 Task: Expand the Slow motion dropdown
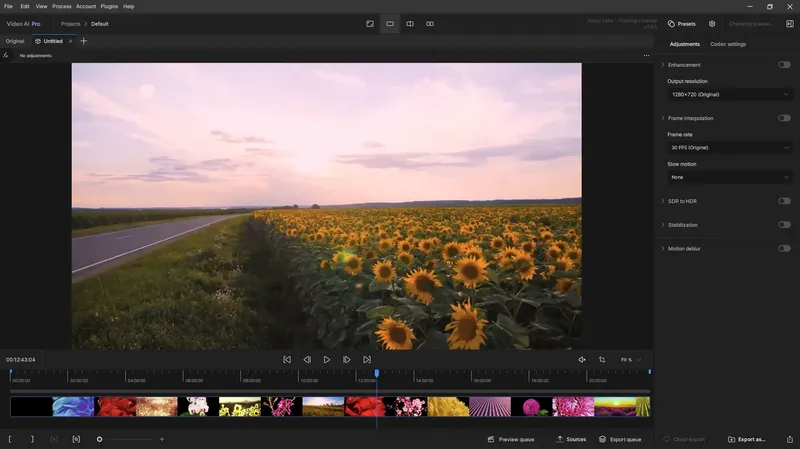tap(730, 177)
